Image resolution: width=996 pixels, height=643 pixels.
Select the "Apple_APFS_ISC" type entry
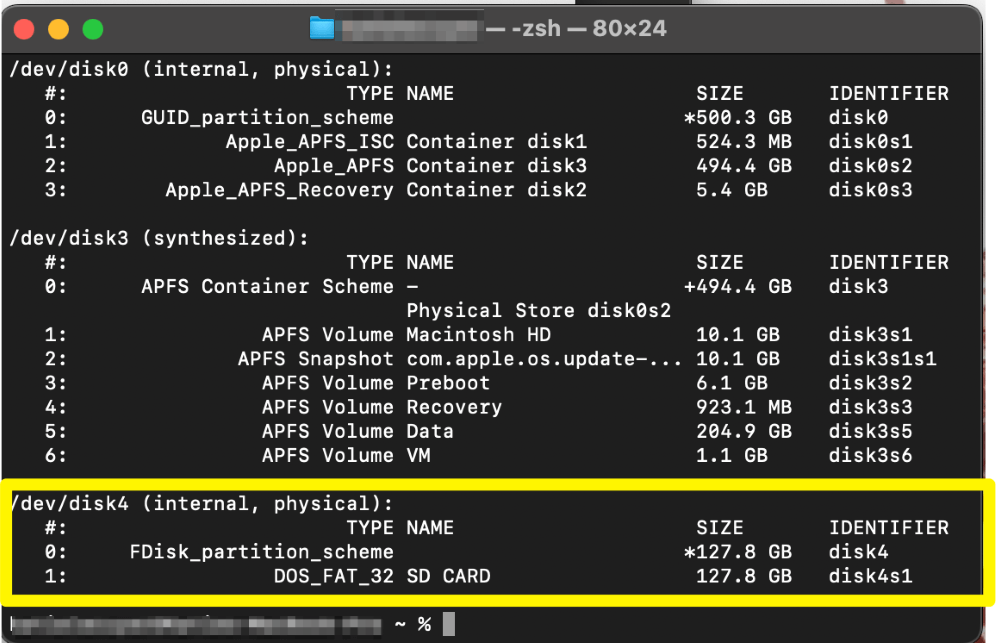pos(309,142)
